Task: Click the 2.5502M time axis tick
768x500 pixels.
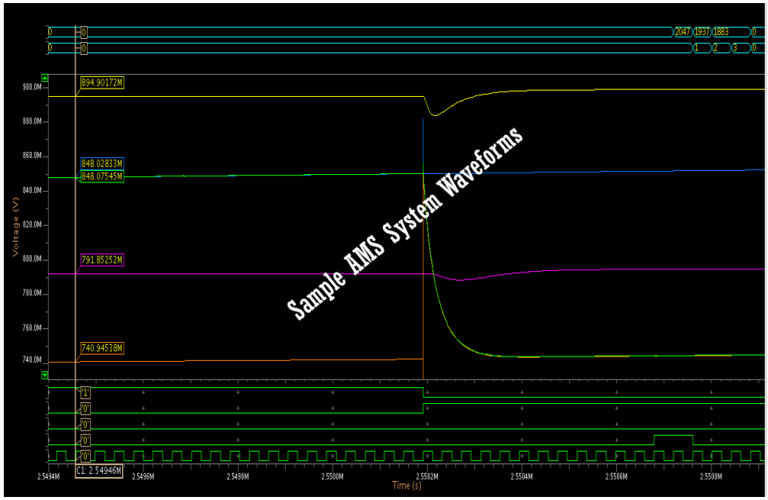Action: point(427,476)
